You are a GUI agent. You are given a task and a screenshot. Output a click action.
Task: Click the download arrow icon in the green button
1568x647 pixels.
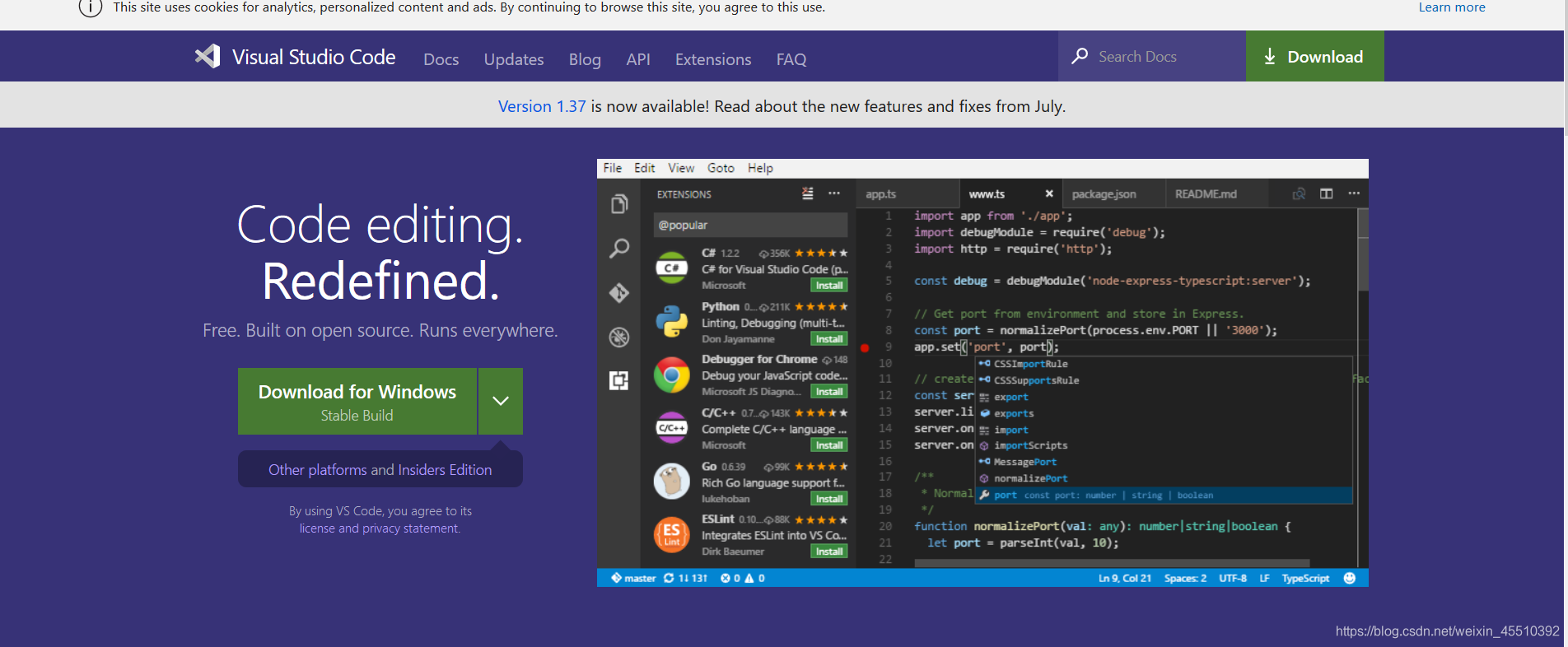(x=1270, y=56)
